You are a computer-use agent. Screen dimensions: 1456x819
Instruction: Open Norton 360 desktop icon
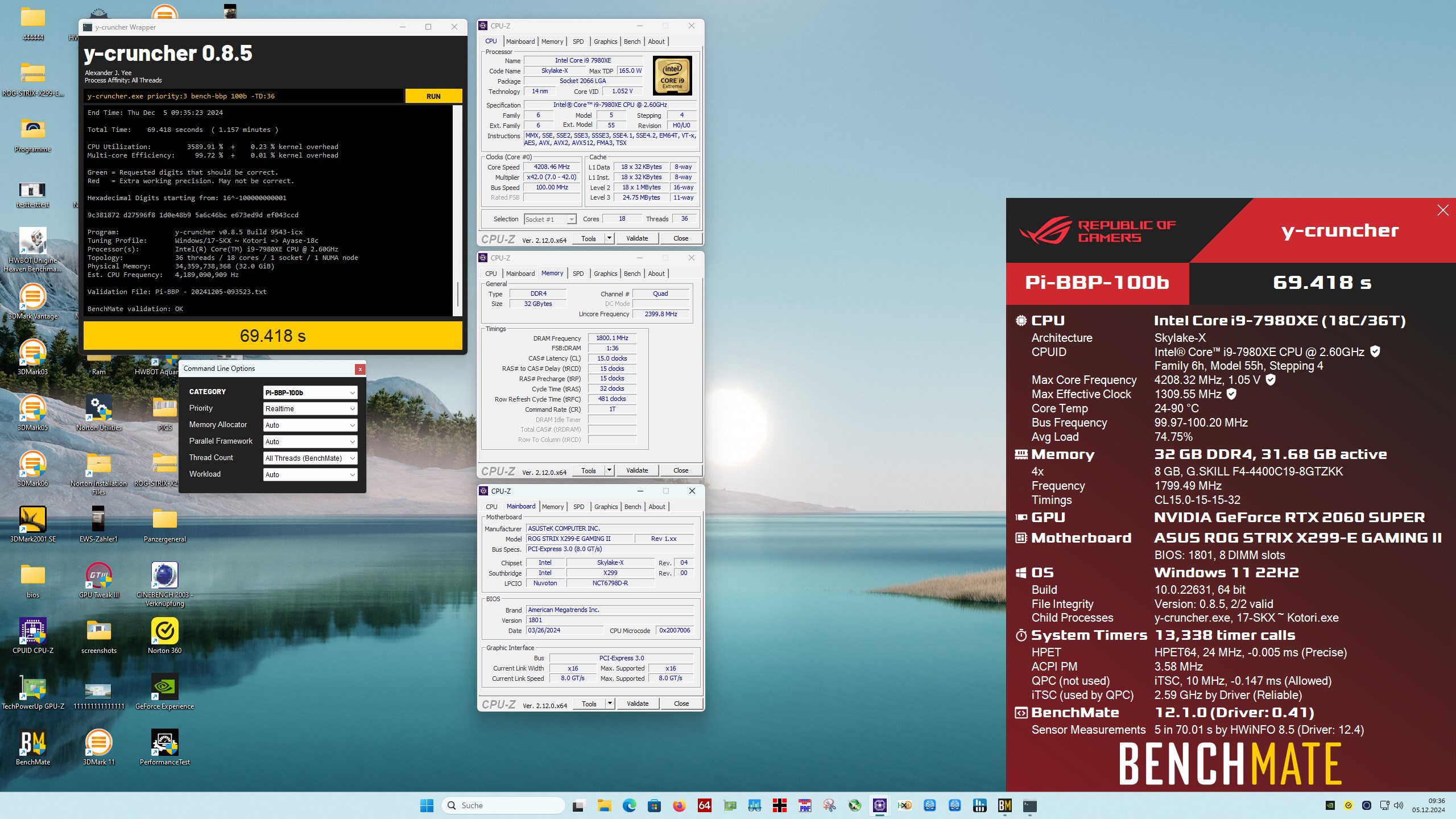click(x=164, y=636)
